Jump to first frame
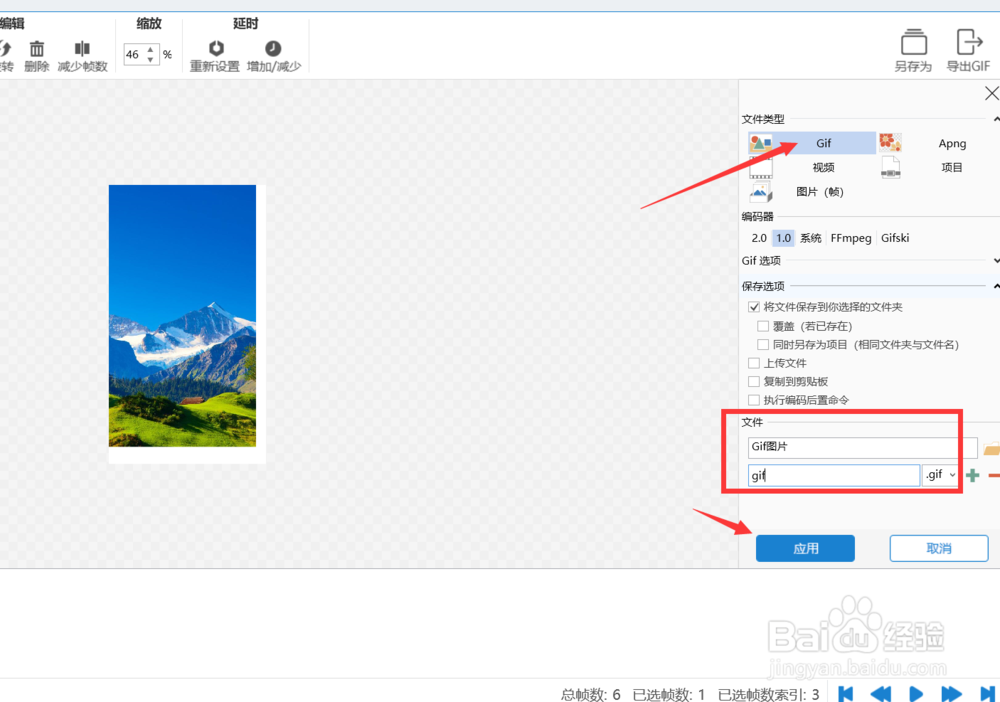This screenshot has width=1000, height=702. coord(846,694)
